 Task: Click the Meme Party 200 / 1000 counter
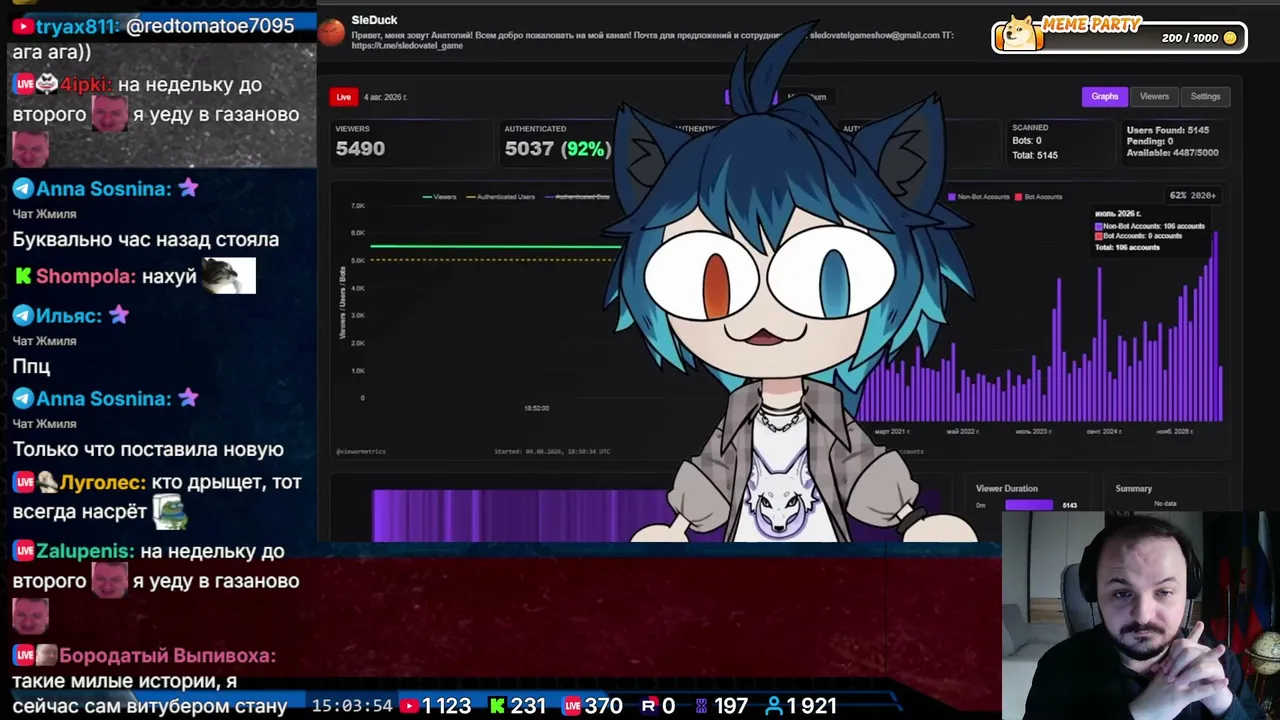click(x=1188, y=38)
